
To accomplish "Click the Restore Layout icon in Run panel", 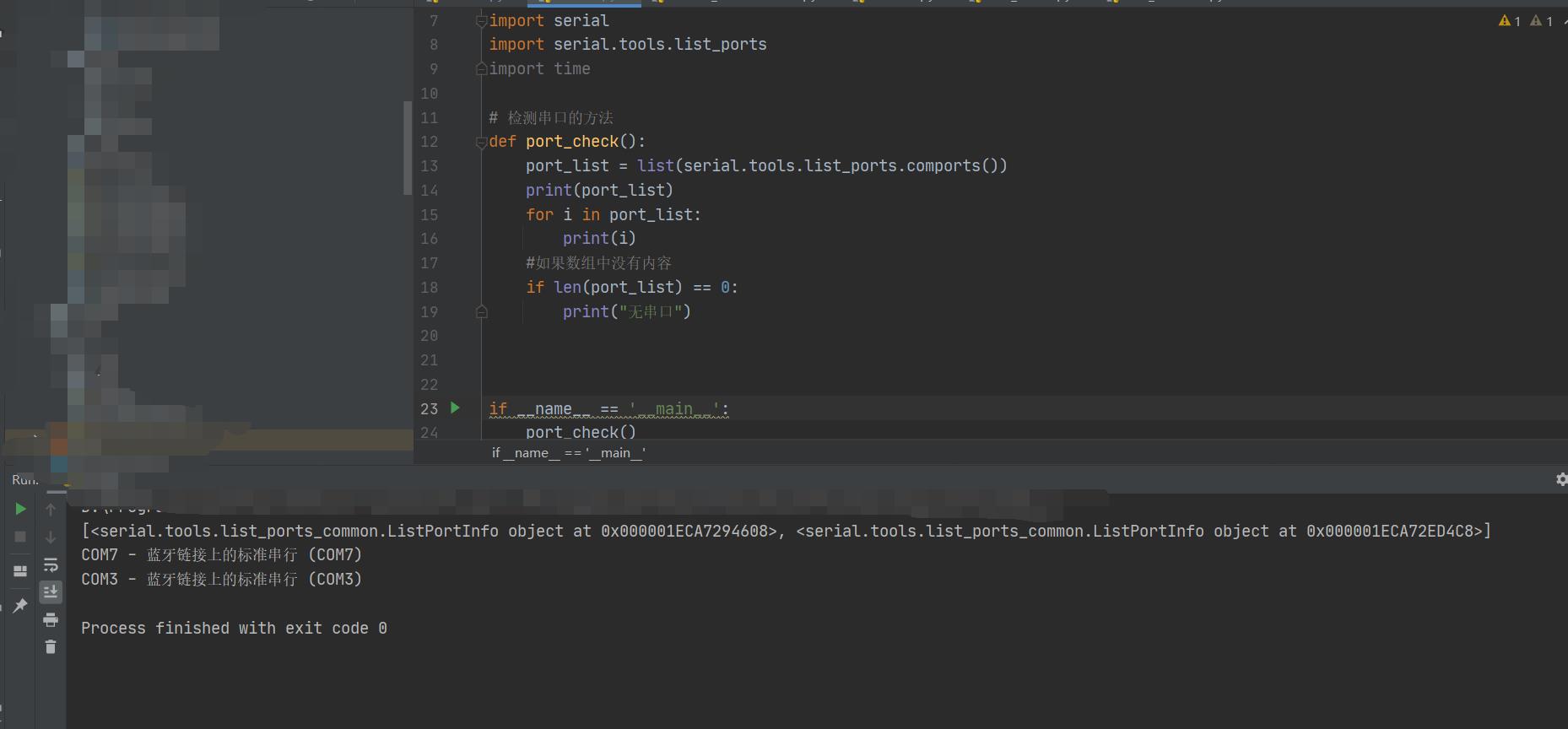I will point(21,571).
